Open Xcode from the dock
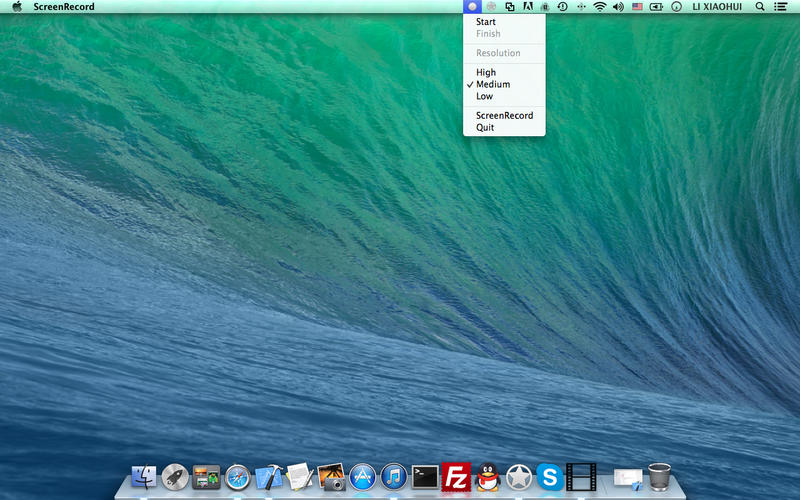Viewport: 800px width, 500px height. coord(268,477)
